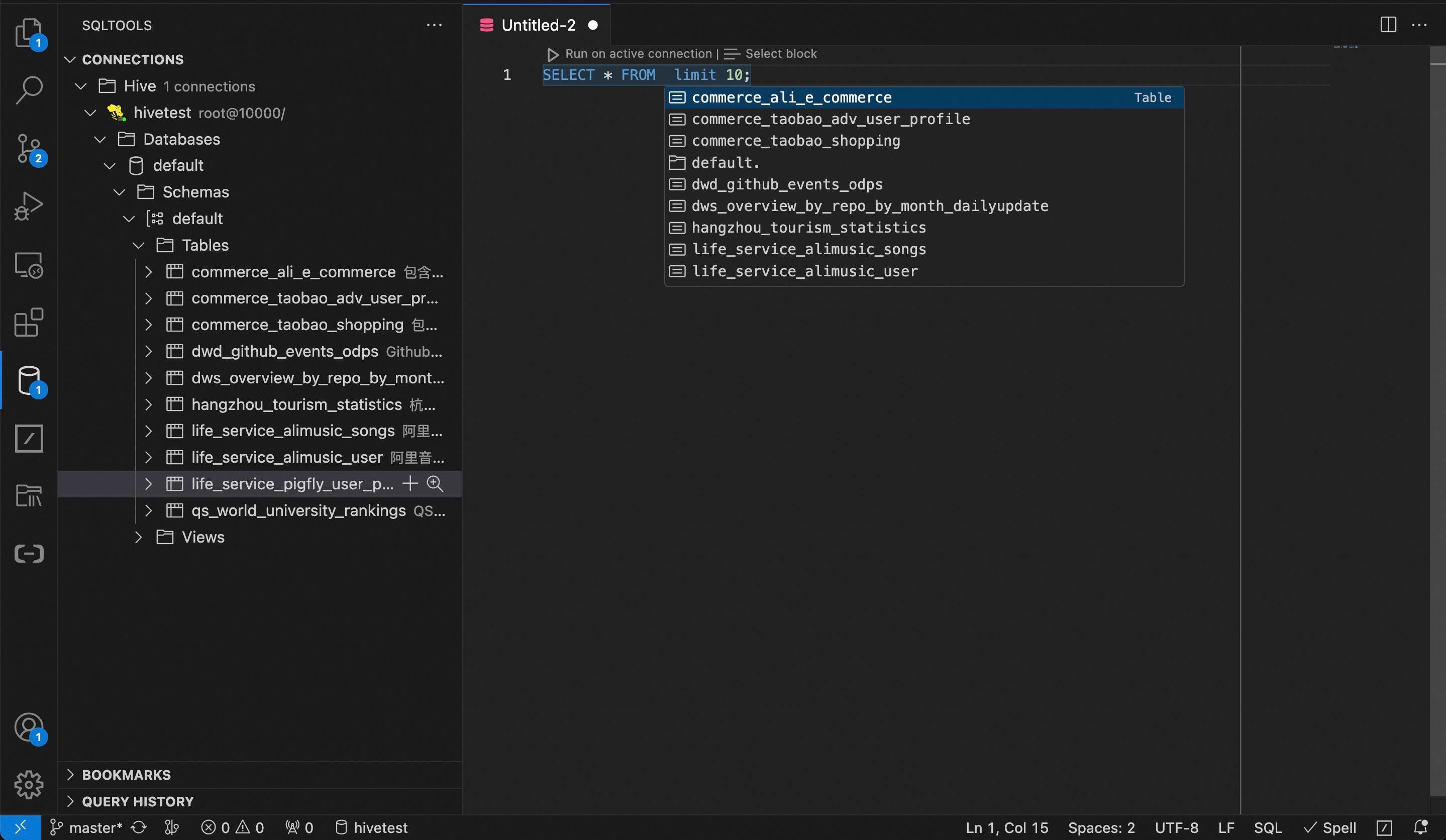The height and width of the screenshot is (840, 1446).
Task: Select dwd_github_events_odps table in tree
Action: click(259, 351)
